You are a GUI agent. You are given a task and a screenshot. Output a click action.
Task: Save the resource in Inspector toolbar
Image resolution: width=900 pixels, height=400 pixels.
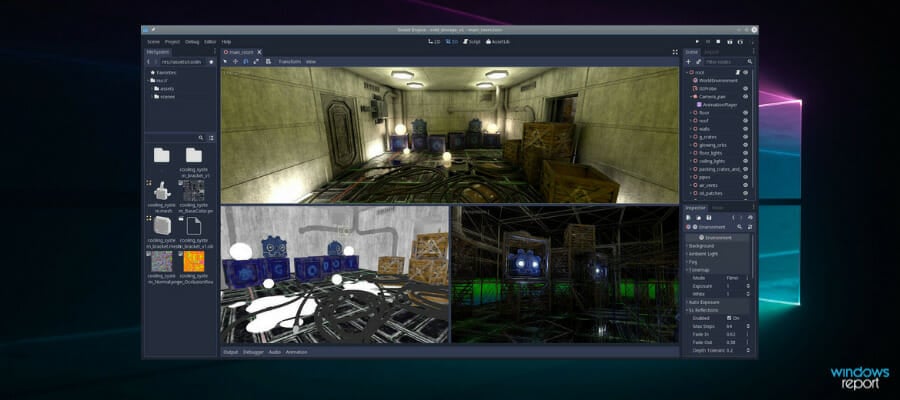(709, 218)
